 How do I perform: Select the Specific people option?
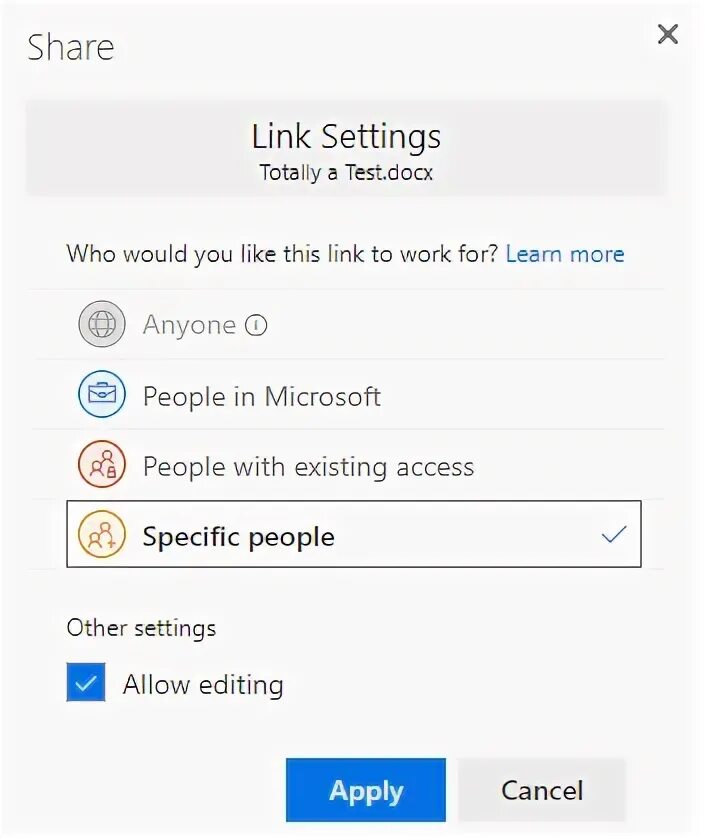click(354, 534)
